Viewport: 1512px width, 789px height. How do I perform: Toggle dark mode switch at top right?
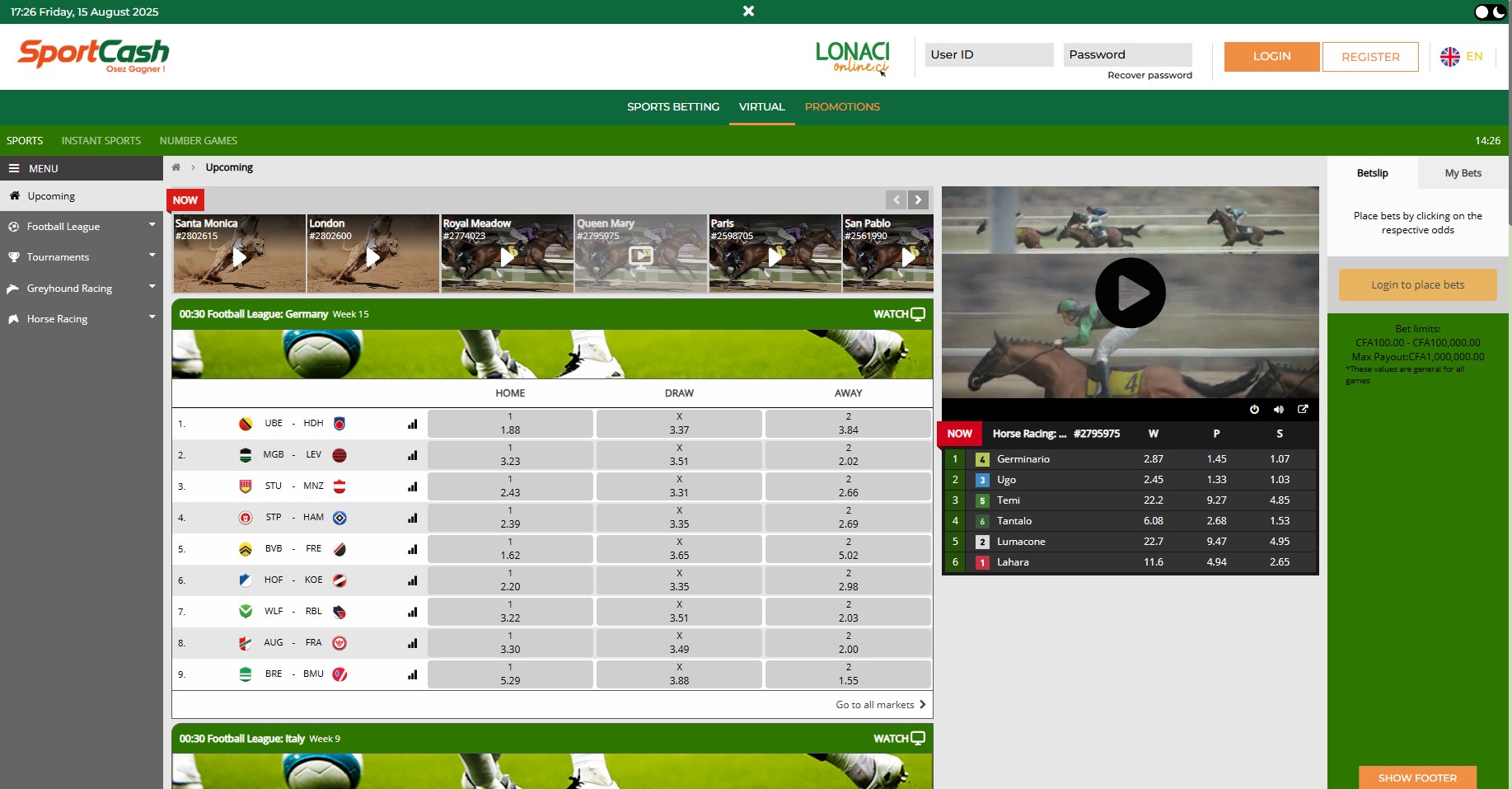click(x=1490, y=12)
